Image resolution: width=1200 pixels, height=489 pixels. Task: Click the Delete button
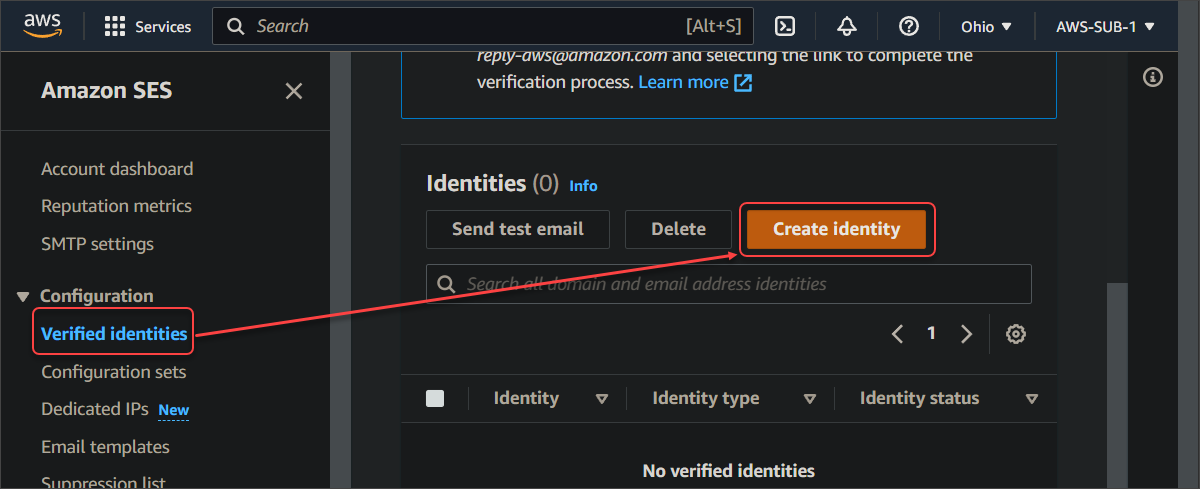point(679,229)
